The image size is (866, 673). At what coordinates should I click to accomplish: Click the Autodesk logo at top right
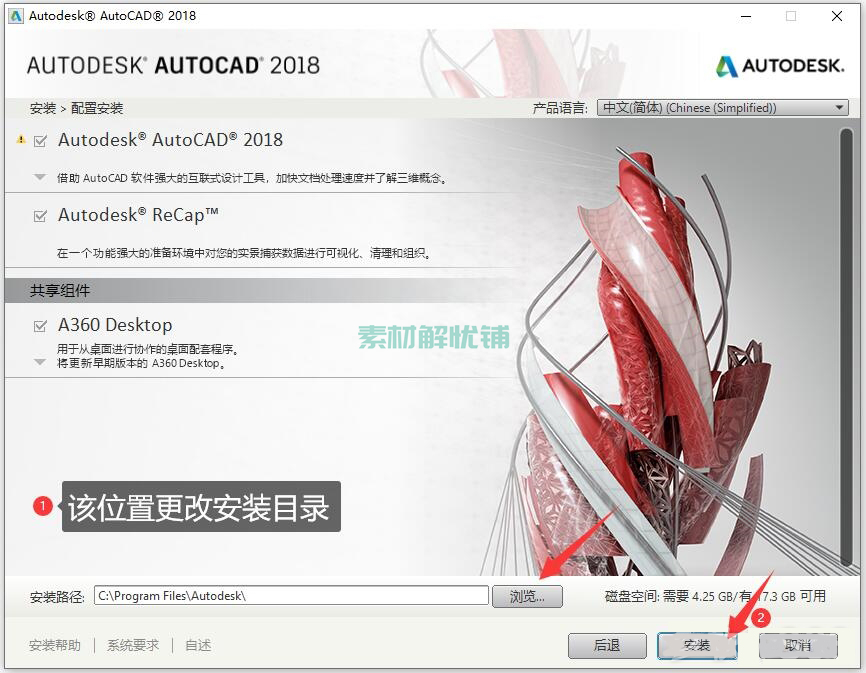coord(780,66)
